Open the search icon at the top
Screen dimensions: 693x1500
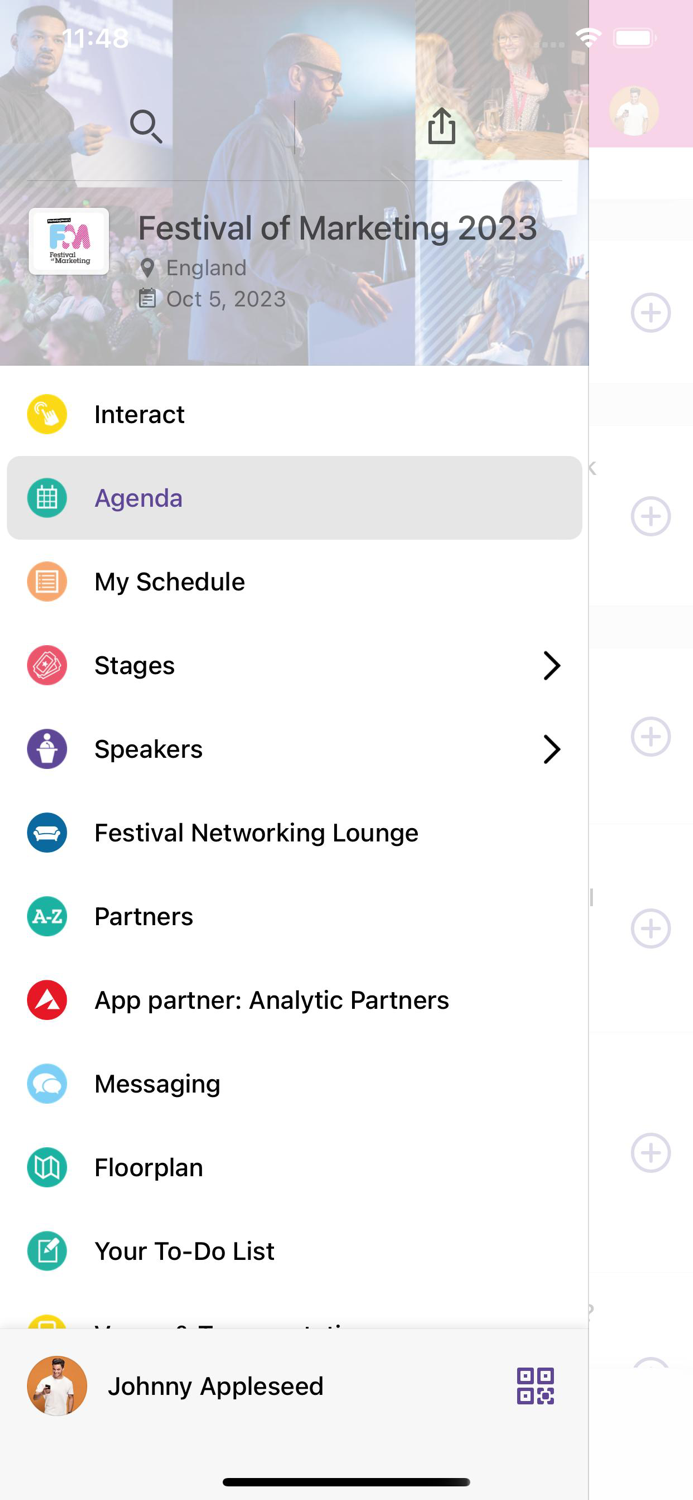(145, 127)
